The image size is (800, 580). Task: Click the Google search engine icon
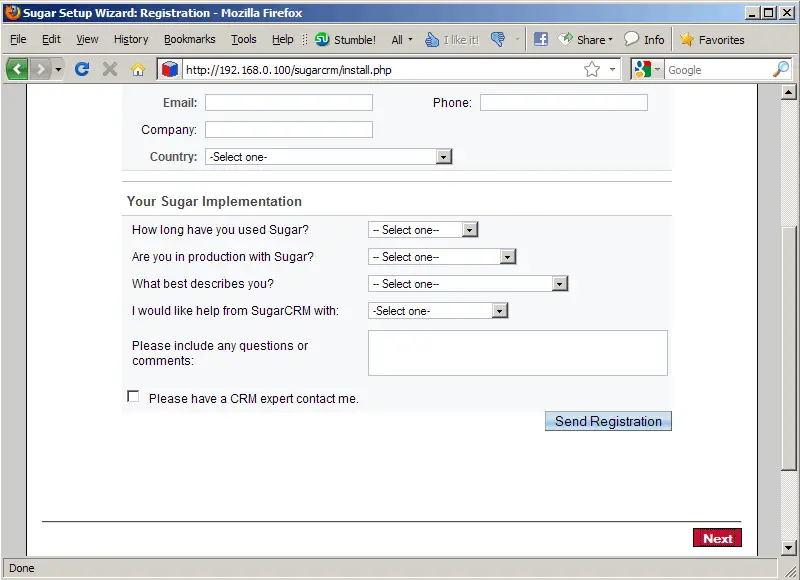point(643,69)
